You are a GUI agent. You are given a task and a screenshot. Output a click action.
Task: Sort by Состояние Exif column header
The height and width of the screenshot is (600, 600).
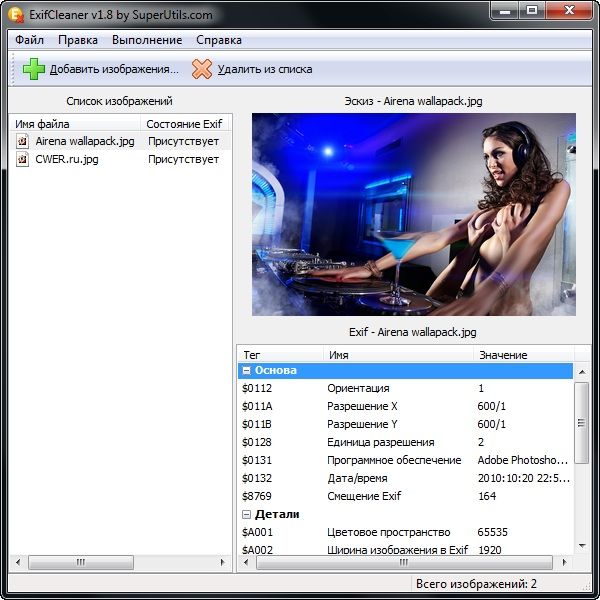184,124
